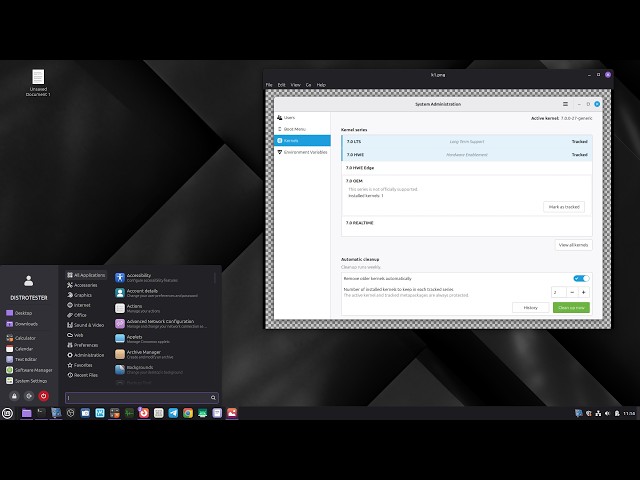Click the View all kernels button
This screenshot has width=640, height=480.
coord(573,245)
